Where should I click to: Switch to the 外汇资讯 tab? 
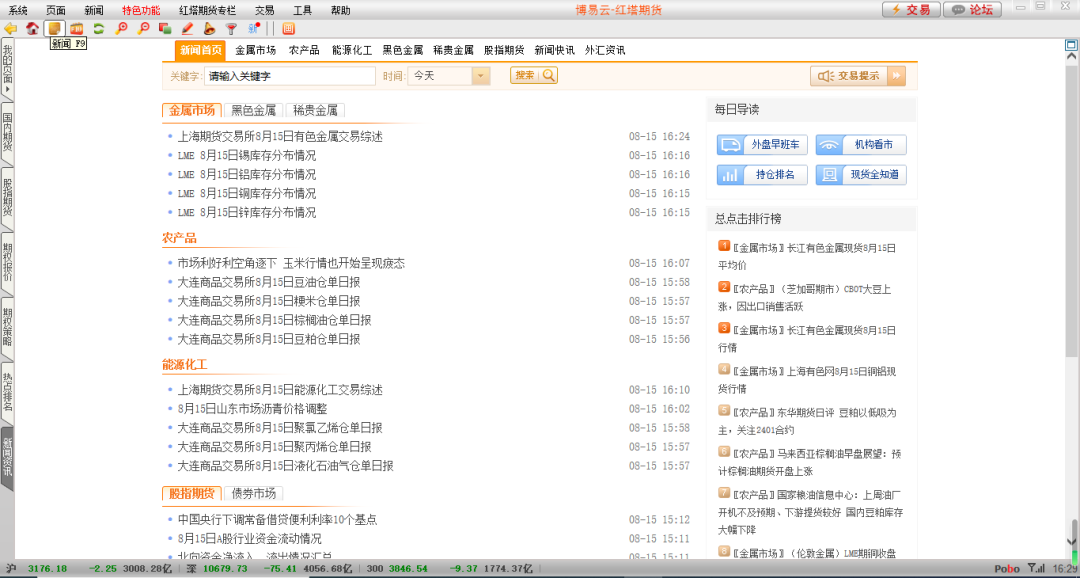pyautogui.click(x=605, y=50)
